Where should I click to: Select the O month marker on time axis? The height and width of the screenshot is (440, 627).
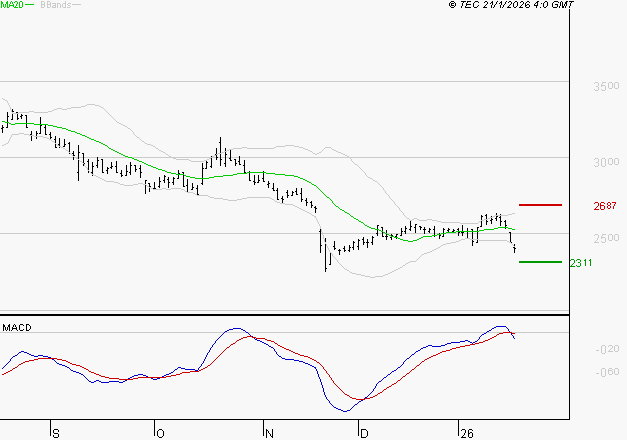point(159,433)
